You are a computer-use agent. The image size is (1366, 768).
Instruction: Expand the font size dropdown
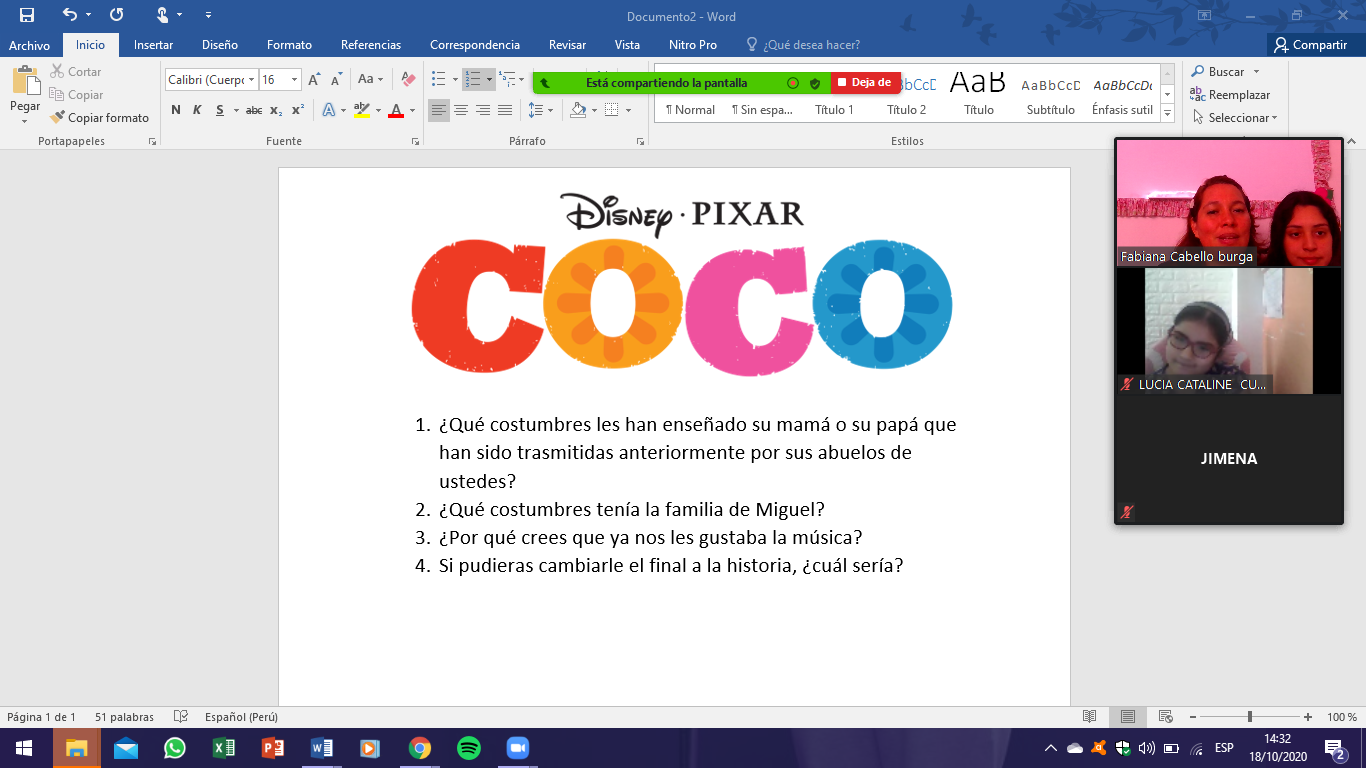click(x=294, y=79)
